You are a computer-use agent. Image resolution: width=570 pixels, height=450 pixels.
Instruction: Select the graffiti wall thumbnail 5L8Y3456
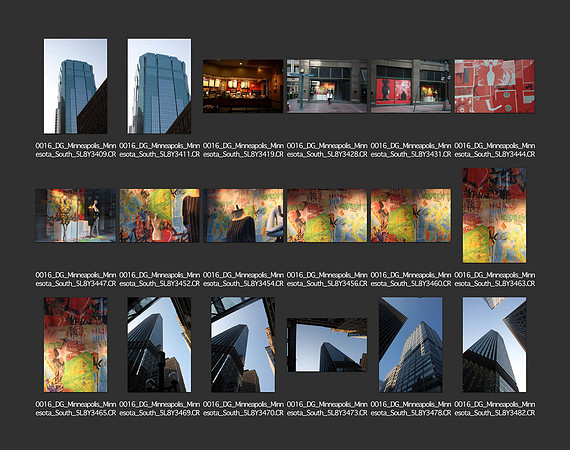(327, 216)
